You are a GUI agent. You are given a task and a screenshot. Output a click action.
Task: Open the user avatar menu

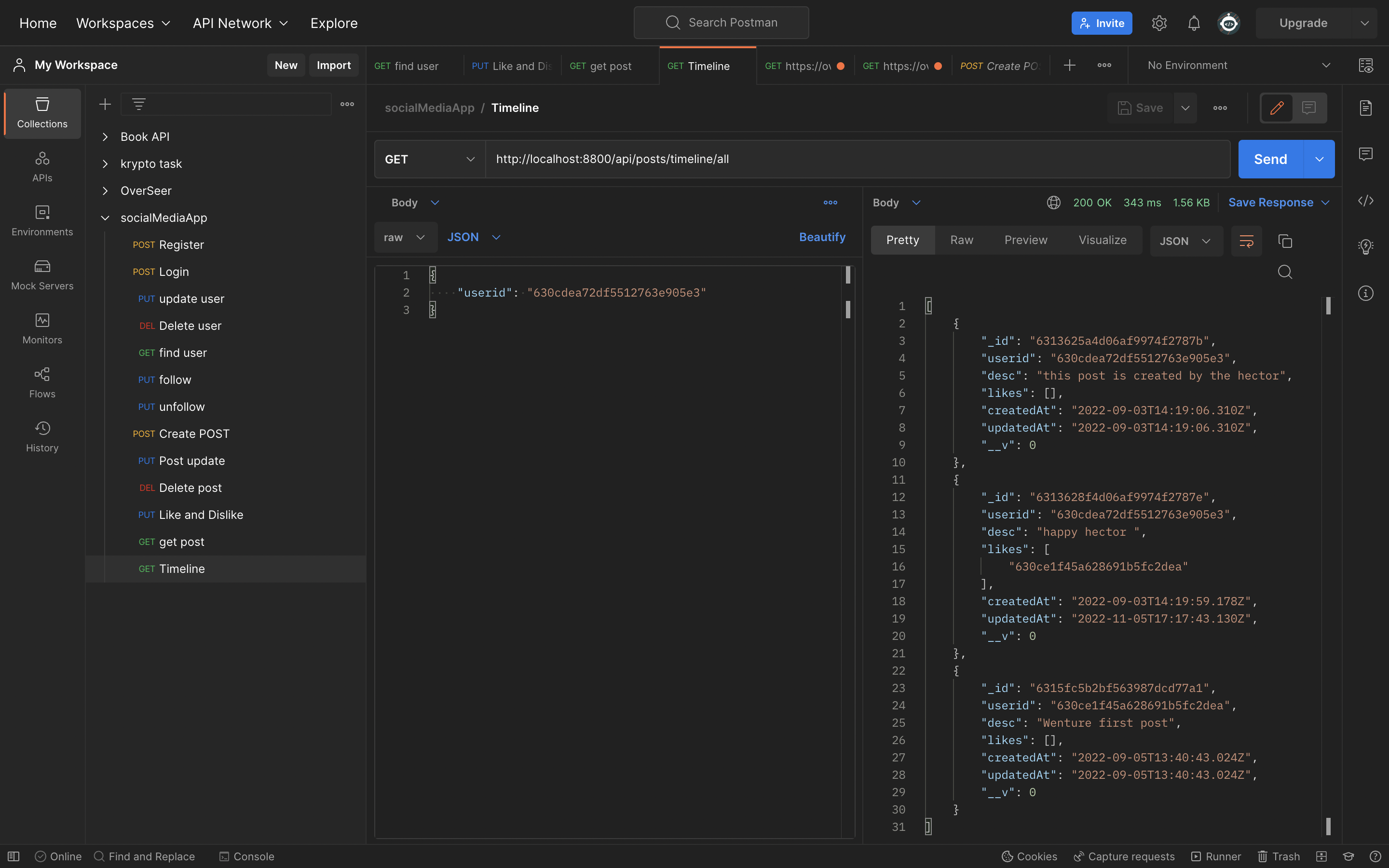coord(1228,23)
